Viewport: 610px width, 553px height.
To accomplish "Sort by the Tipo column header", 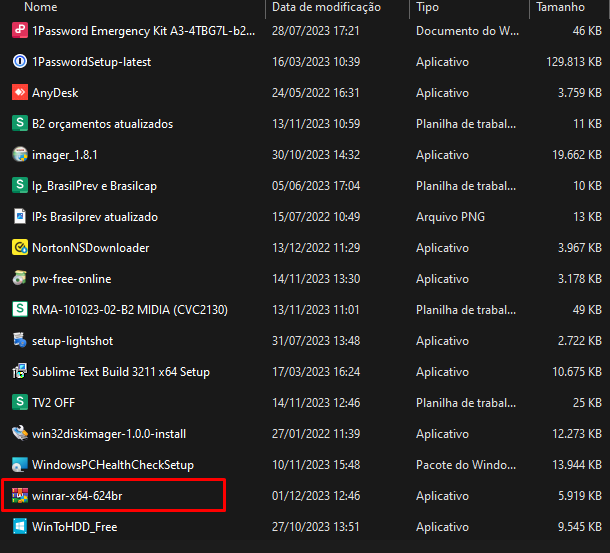I will (x=427, y=7).
